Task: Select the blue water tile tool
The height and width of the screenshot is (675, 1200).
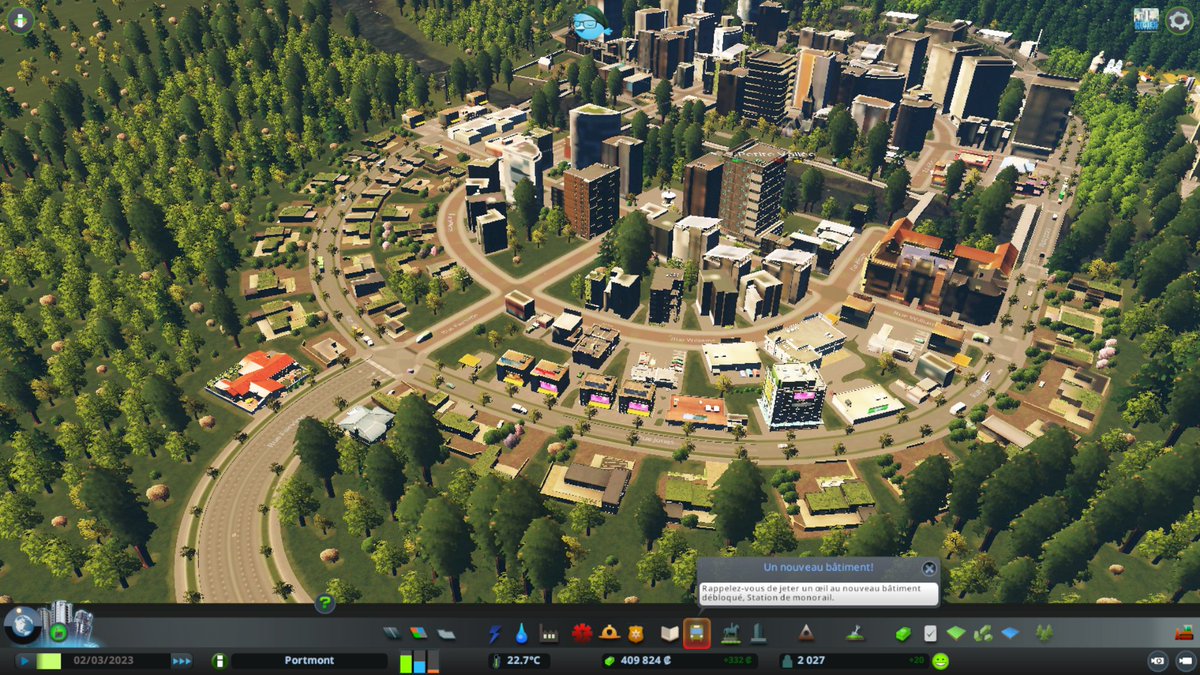Action: (x=1011, y=633)
